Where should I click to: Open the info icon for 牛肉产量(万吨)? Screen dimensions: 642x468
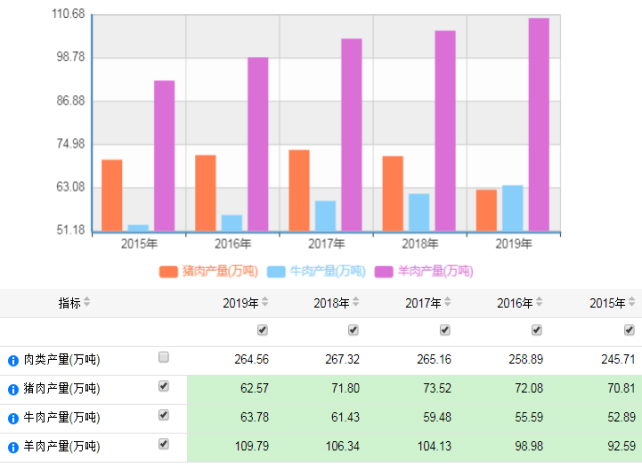pos(14,417)
